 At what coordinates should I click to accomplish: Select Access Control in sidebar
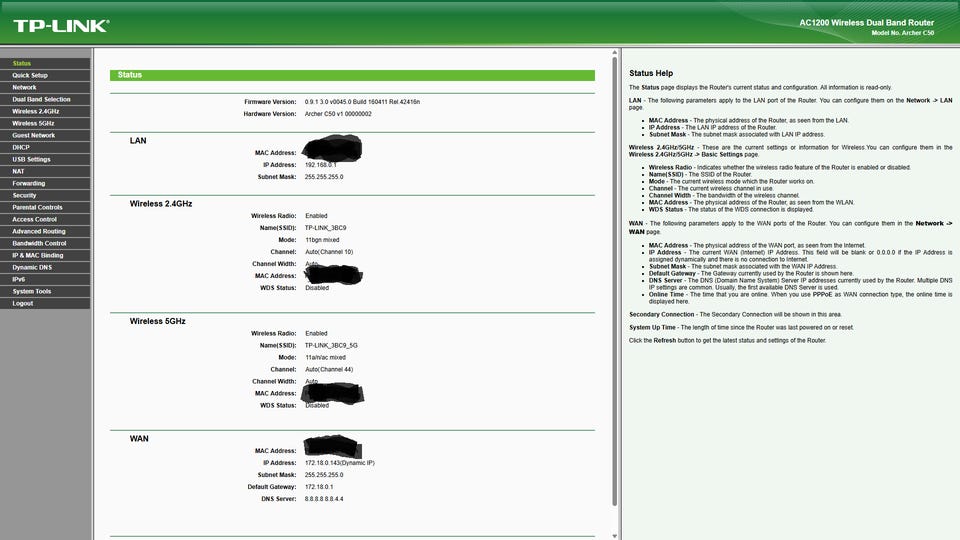[45, 219]
